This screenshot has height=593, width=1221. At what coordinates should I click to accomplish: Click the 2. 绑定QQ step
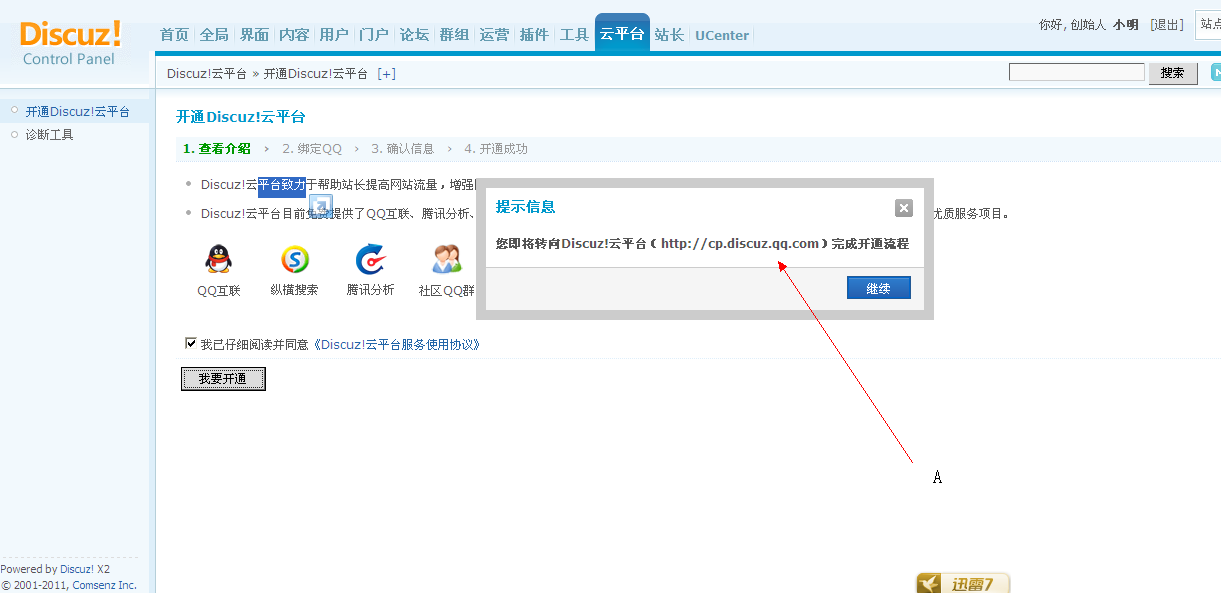click(x=312, y=149)
